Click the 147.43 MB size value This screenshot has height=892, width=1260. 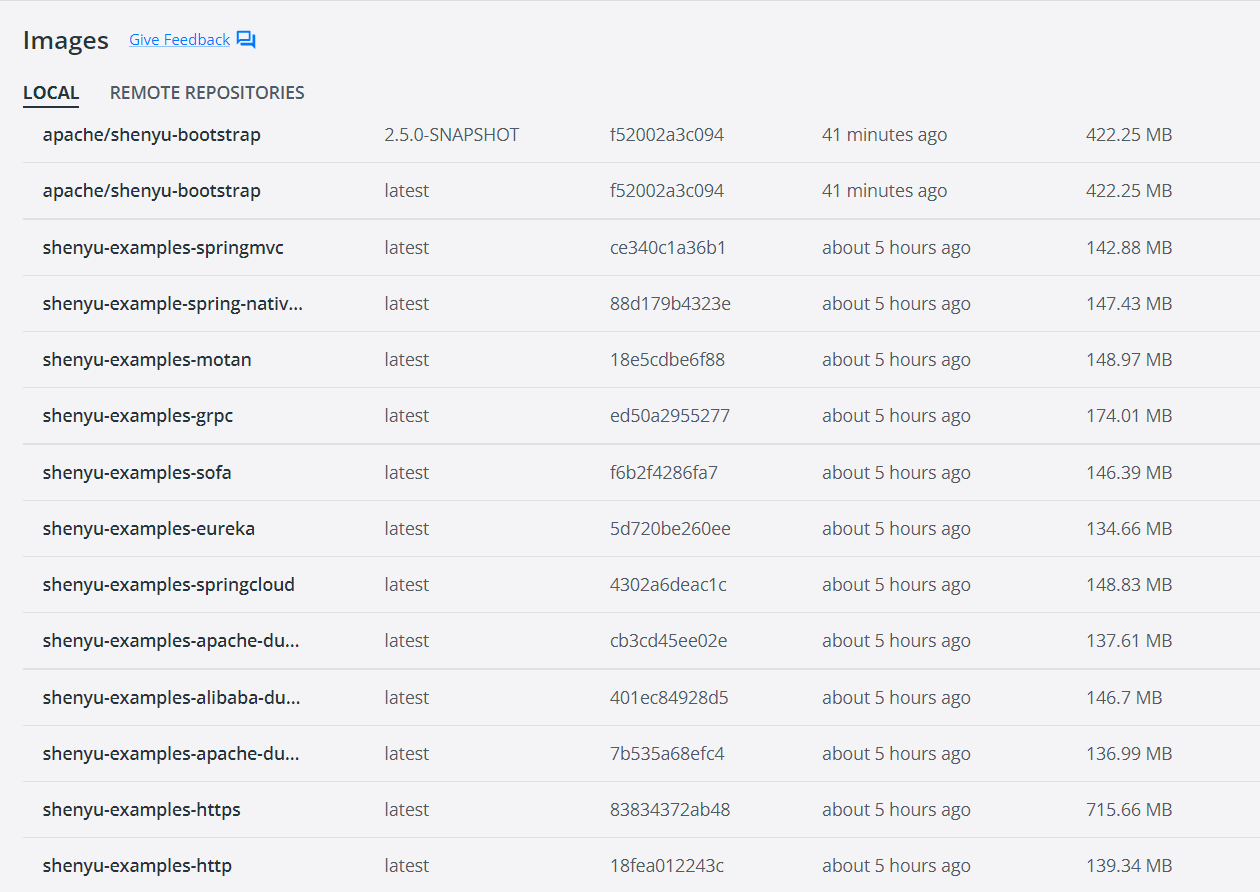pos(1129,304)
